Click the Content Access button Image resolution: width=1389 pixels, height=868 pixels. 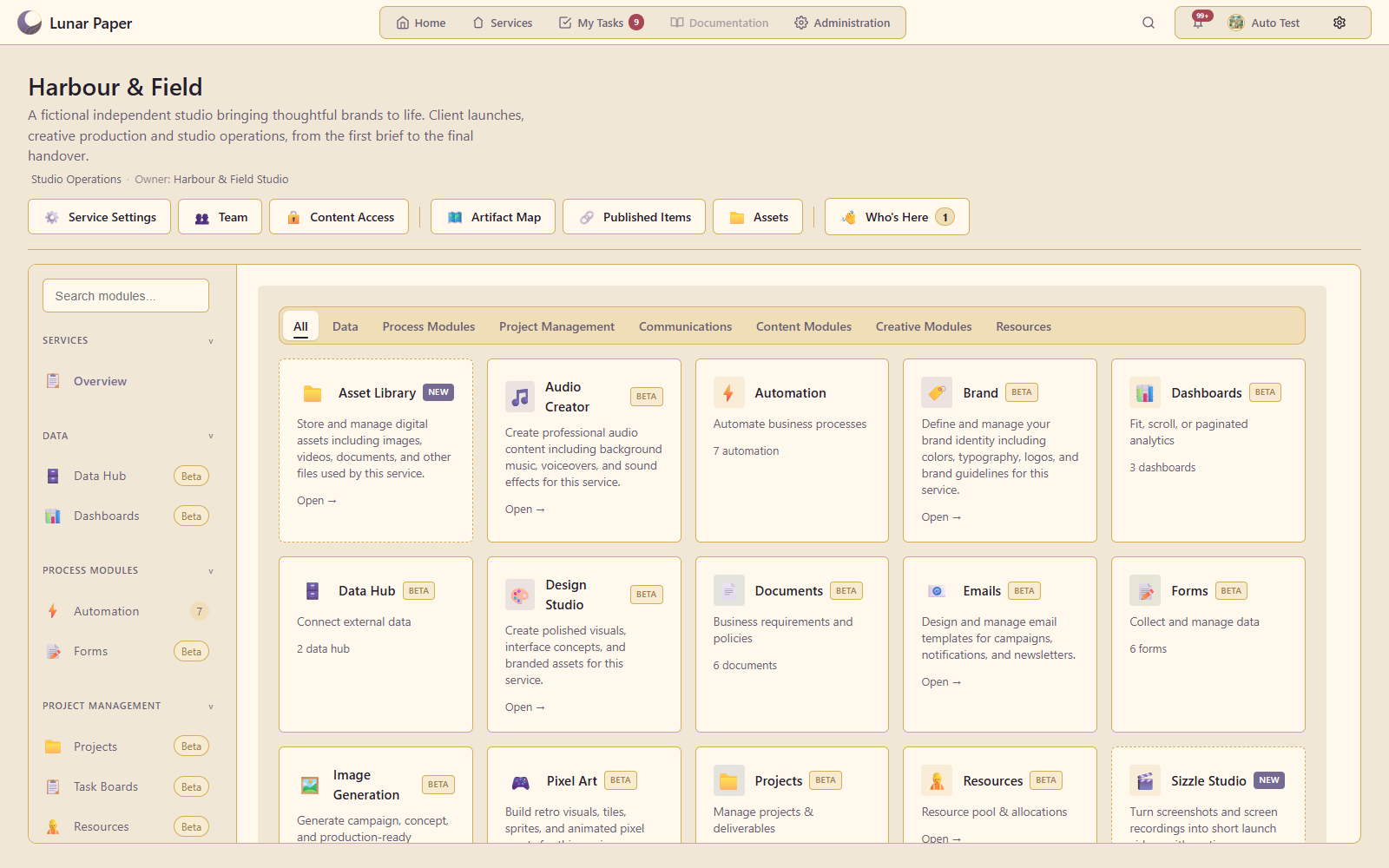tap(339, 217)
